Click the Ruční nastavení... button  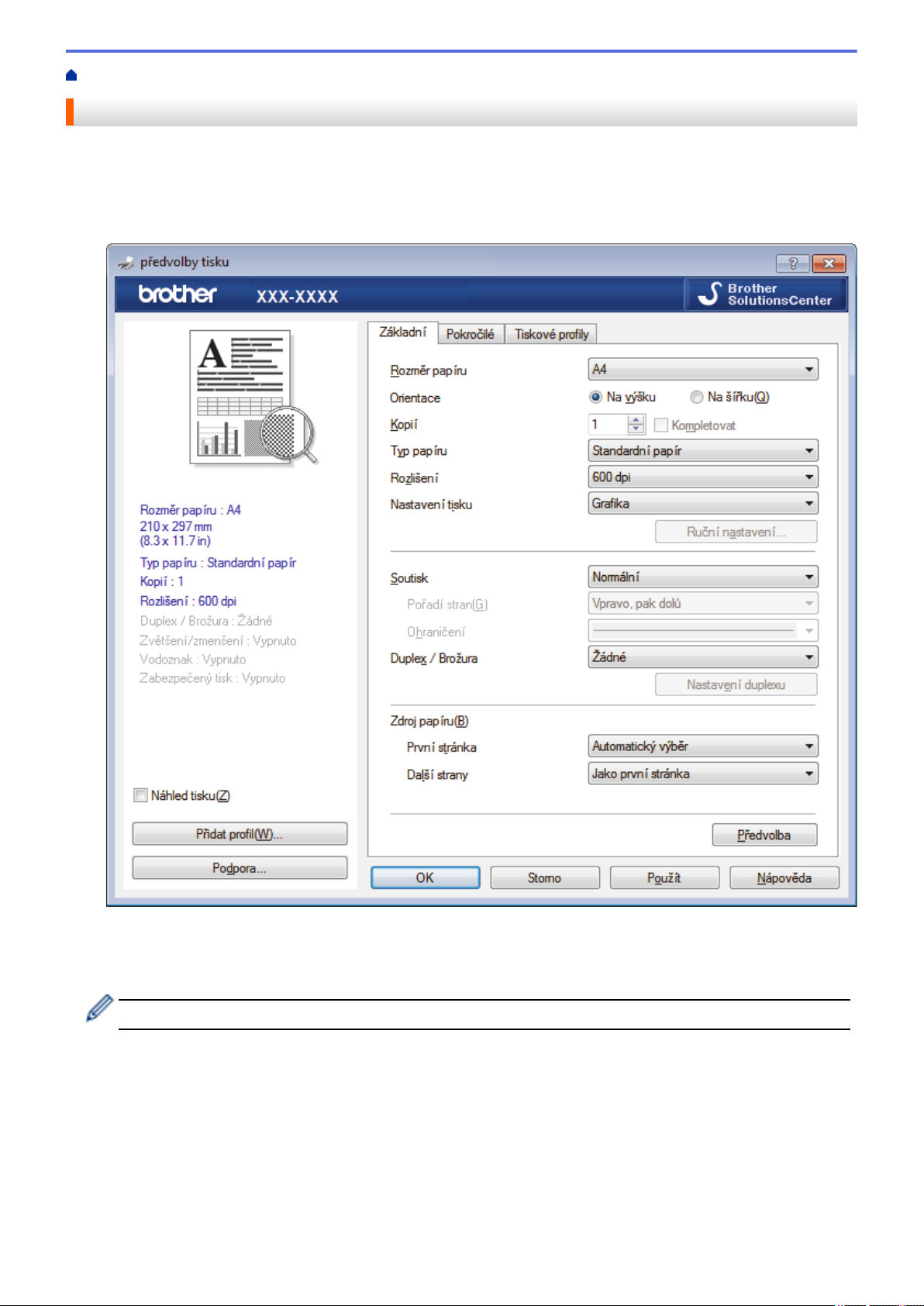(x=736, y=532)
